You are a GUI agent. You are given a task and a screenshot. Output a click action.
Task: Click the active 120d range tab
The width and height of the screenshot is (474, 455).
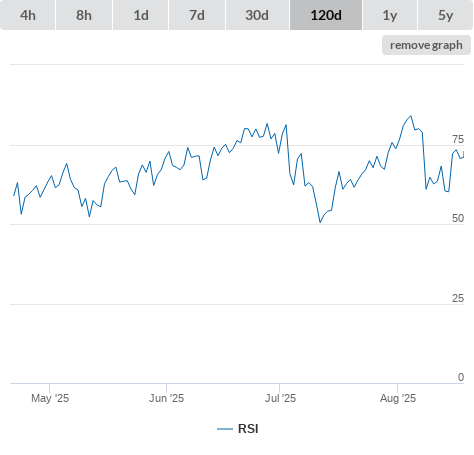coord(326,15)
